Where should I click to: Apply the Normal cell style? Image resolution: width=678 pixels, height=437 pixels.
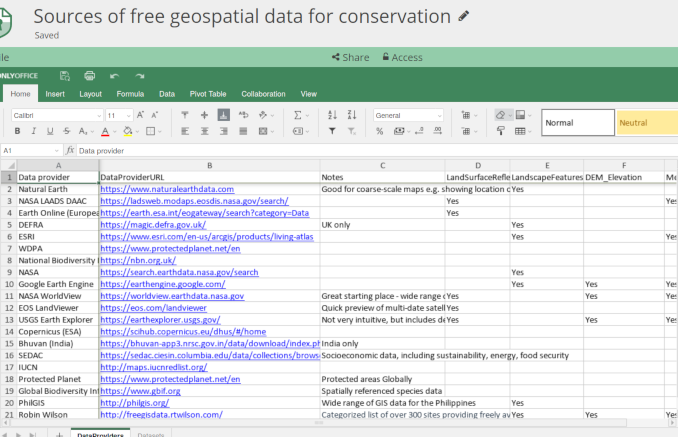578,123
